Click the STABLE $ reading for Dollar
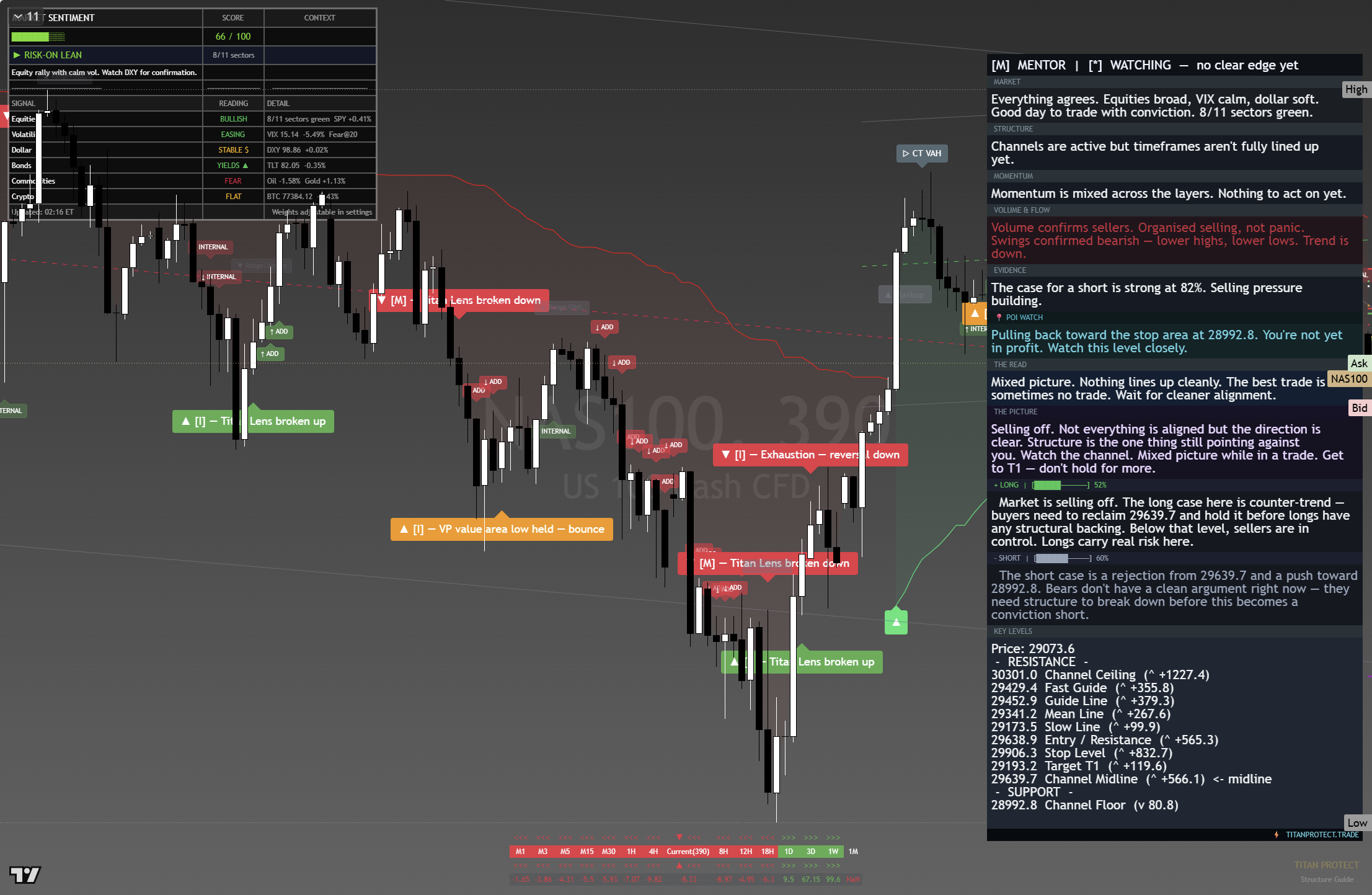Screen dimensions: 1372x895 pyautogui.click(x=233, y=149)
